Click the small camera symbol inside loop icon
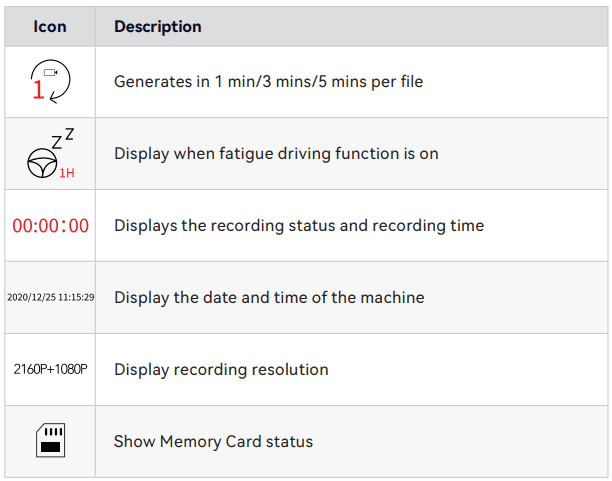 coord(51,73)
